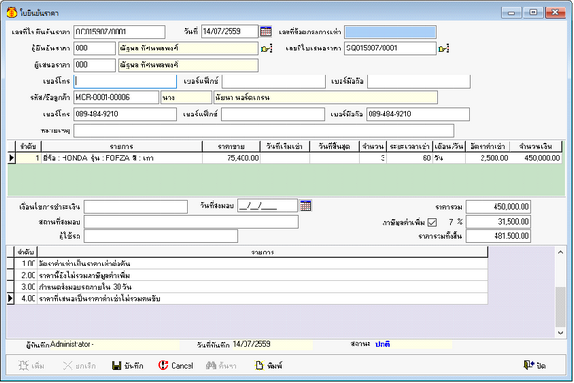Click the price confirmer code field 000
The image size is (574, 383).
tap(94, 48)
